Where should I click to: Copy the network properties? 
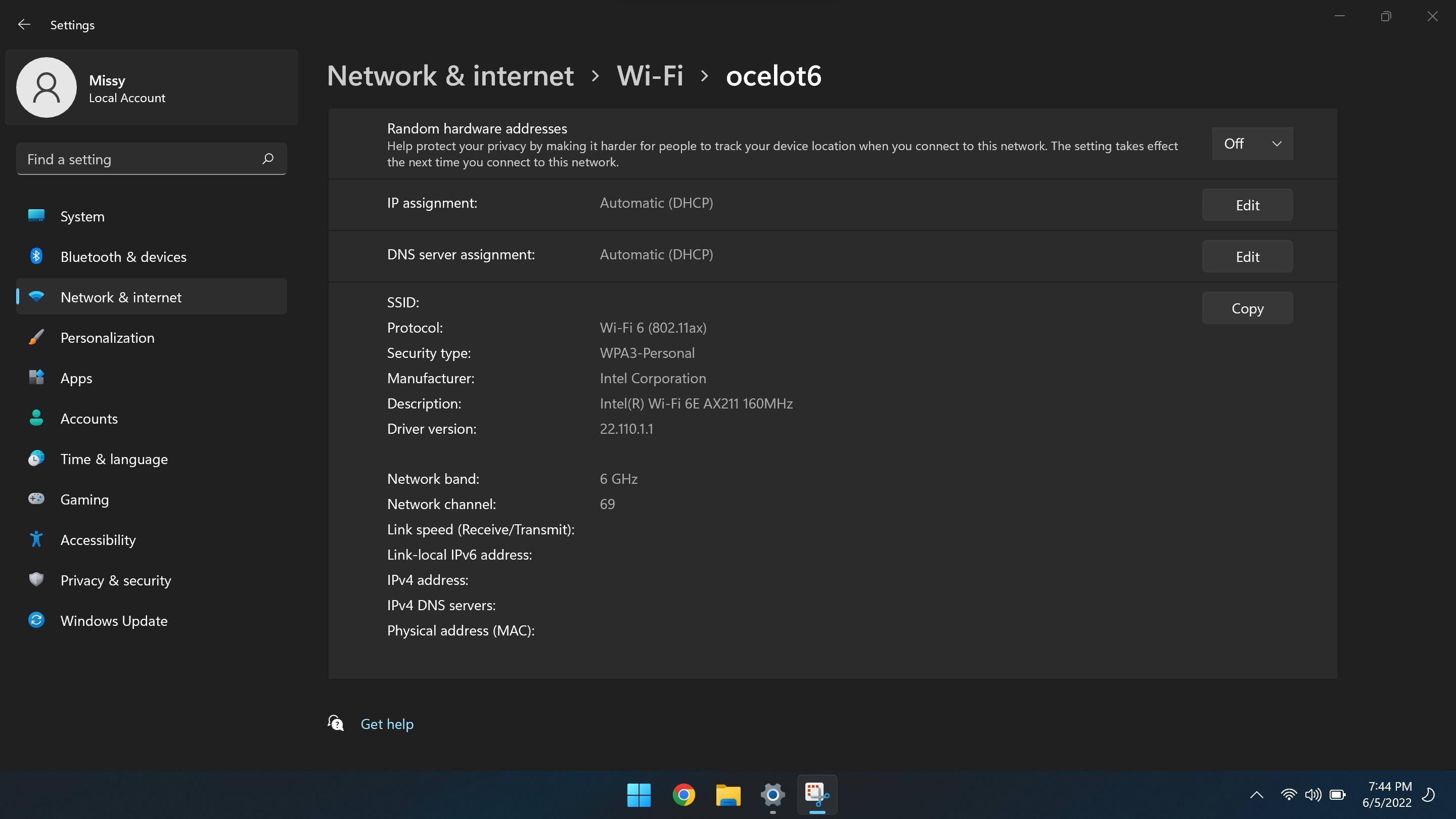point(1247,308)
